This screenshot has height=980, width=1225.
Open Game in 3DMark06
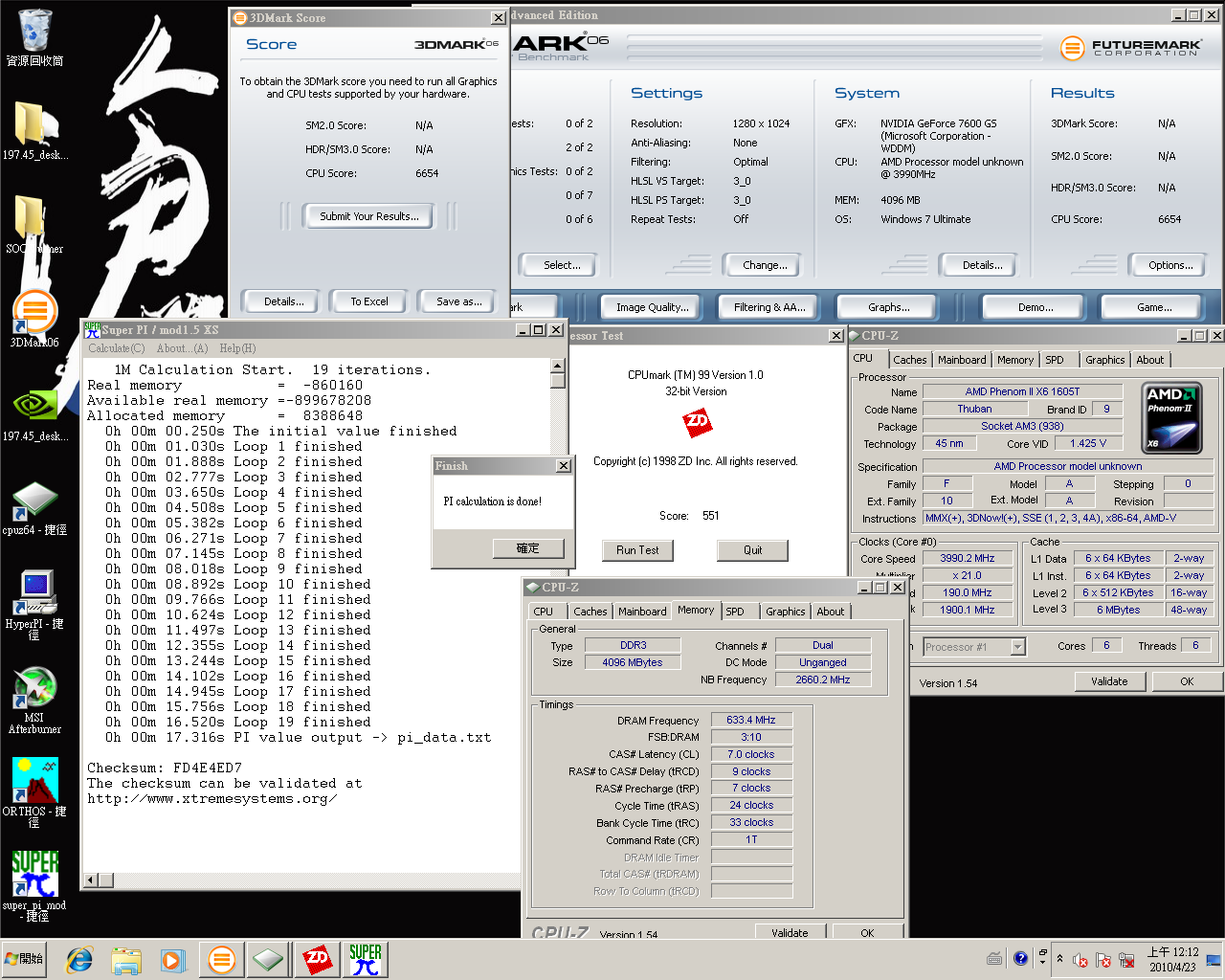pyautogui.click(x=1153, y=307)
